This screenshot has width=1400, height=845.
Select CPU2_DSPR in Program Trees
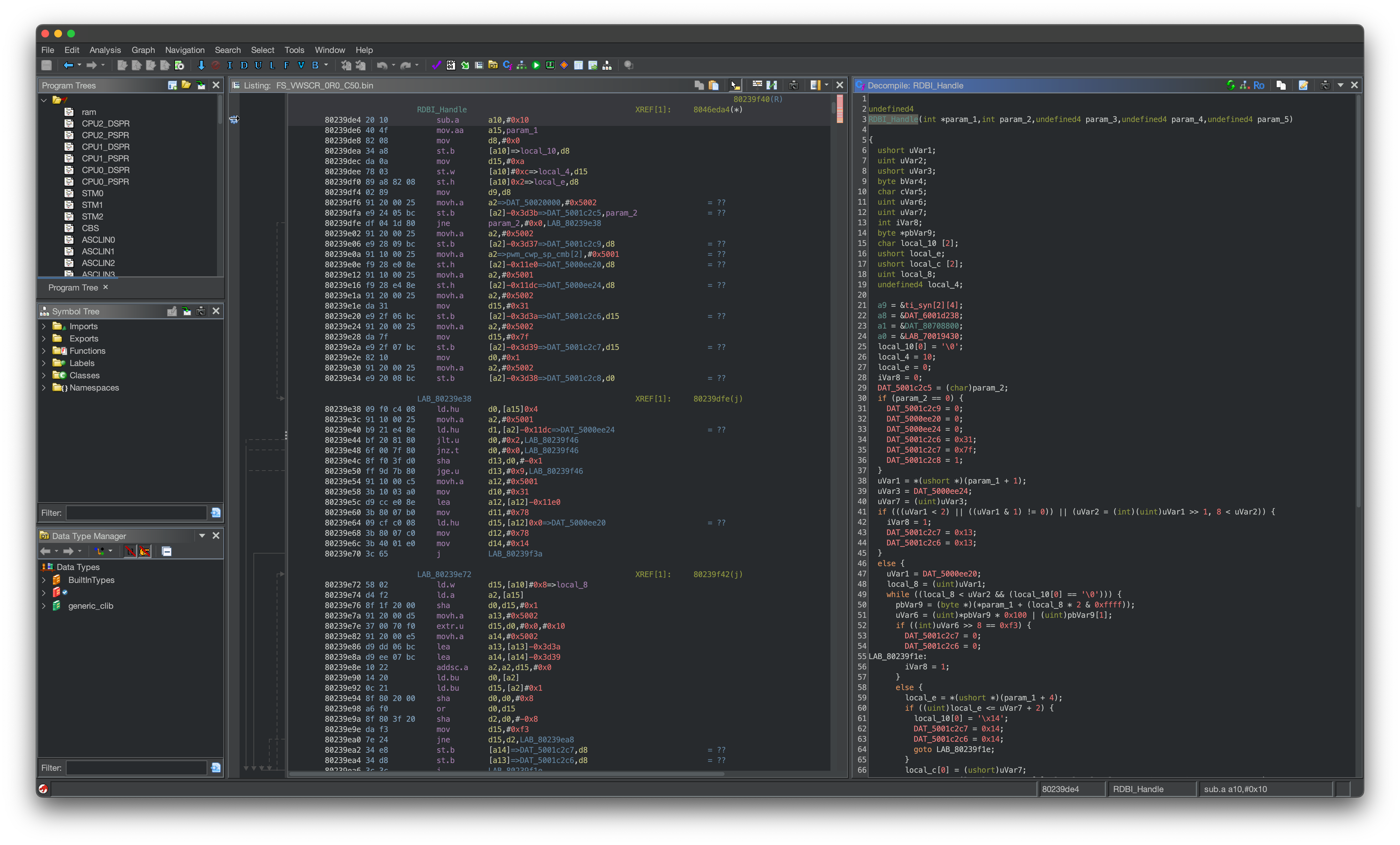click(105, 123)
